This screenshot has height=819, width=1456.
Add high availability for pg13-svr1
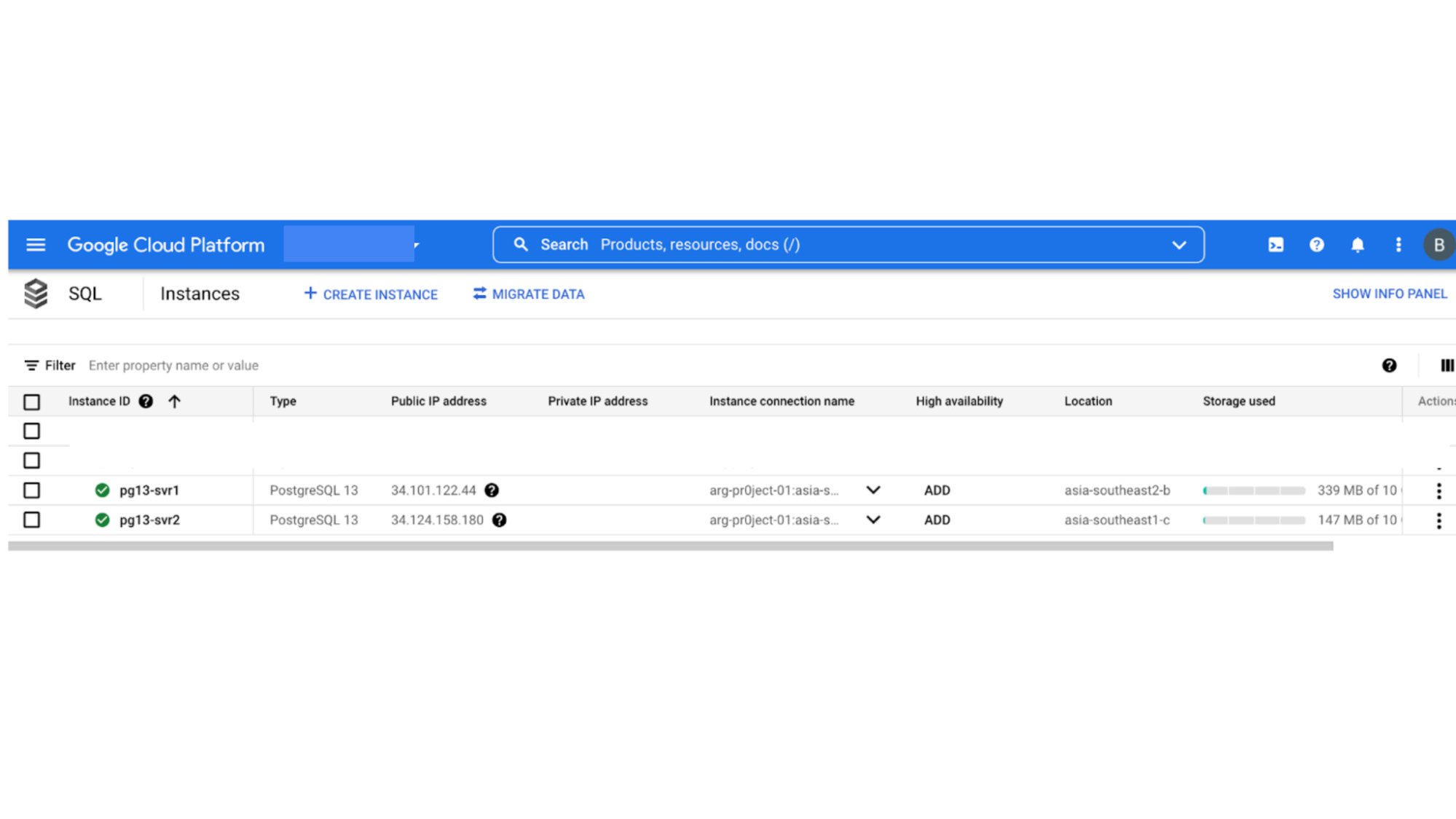coord(937,490)
